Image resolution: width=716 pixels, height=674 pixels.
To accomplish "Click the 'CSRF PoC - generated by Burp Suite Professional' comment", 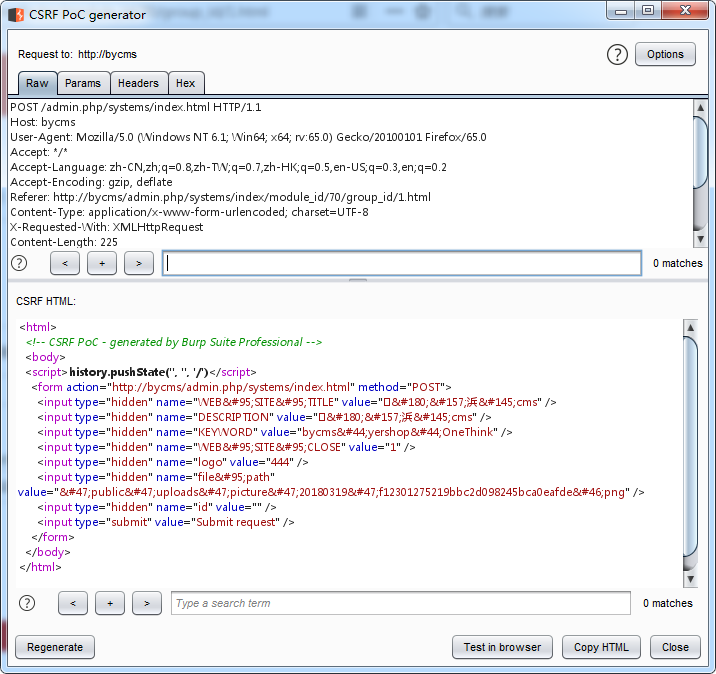I will 174,342.
